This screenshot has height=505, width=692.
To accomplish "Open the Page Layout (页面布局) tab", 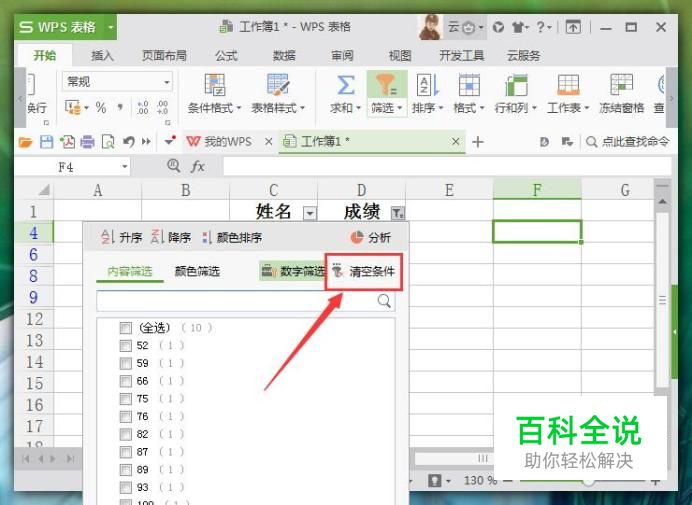I will click(164, 56).
